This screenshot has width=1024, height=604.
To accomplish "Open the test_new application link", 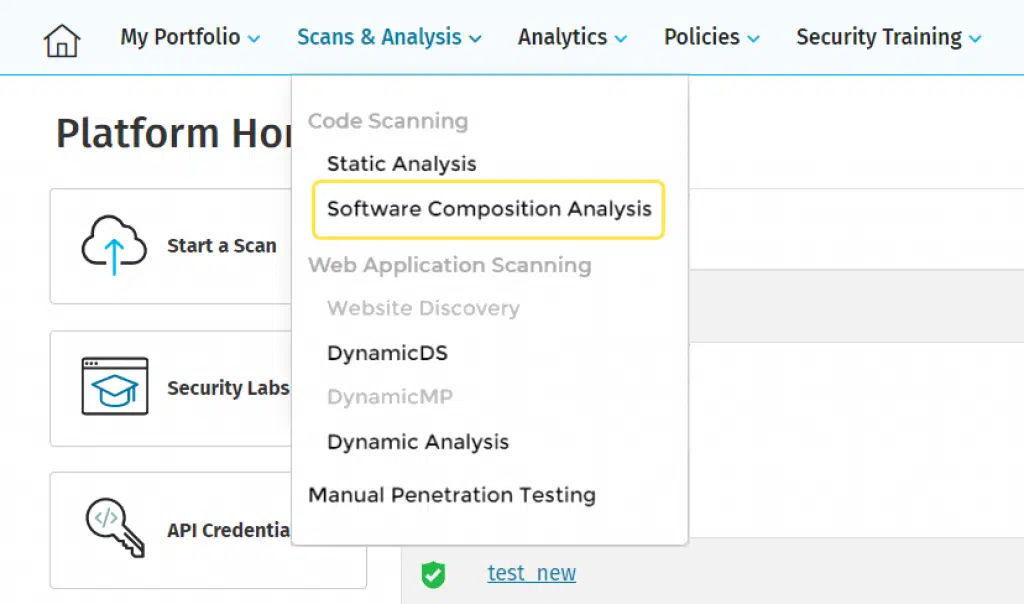I will pos(532,573).
